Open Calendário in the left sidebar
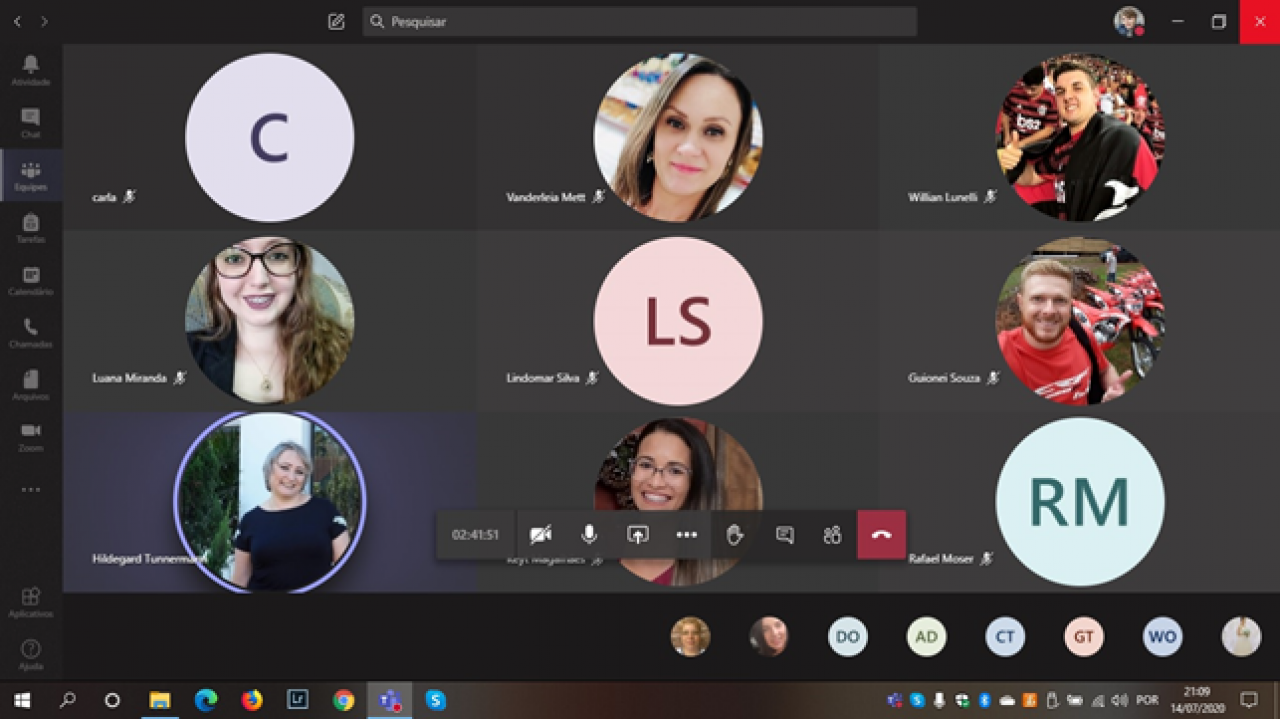Image resolution: width=1280 pixels, height=719 pixels. pos(31,278)
